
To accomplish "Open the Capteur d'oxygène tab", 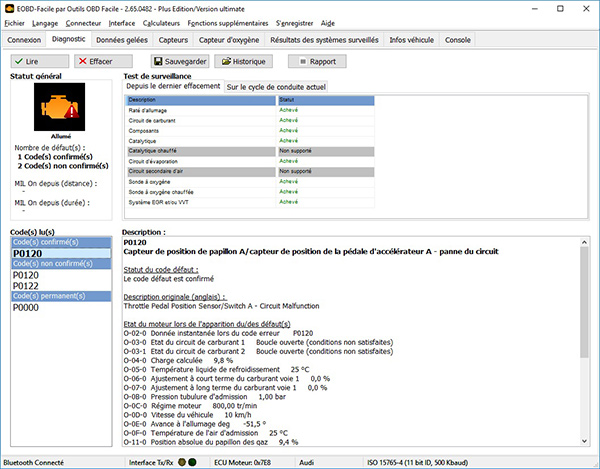I will [229, 40].
